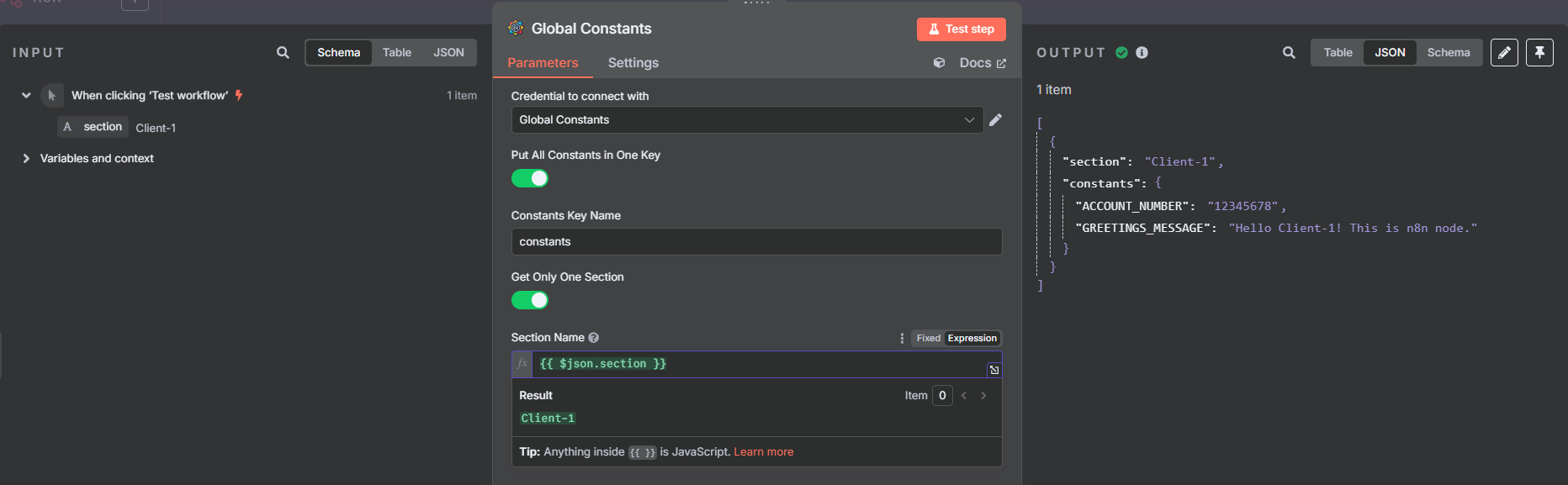Click the section field pill in input
The image size is (1568, 485).
coord(93,127)
